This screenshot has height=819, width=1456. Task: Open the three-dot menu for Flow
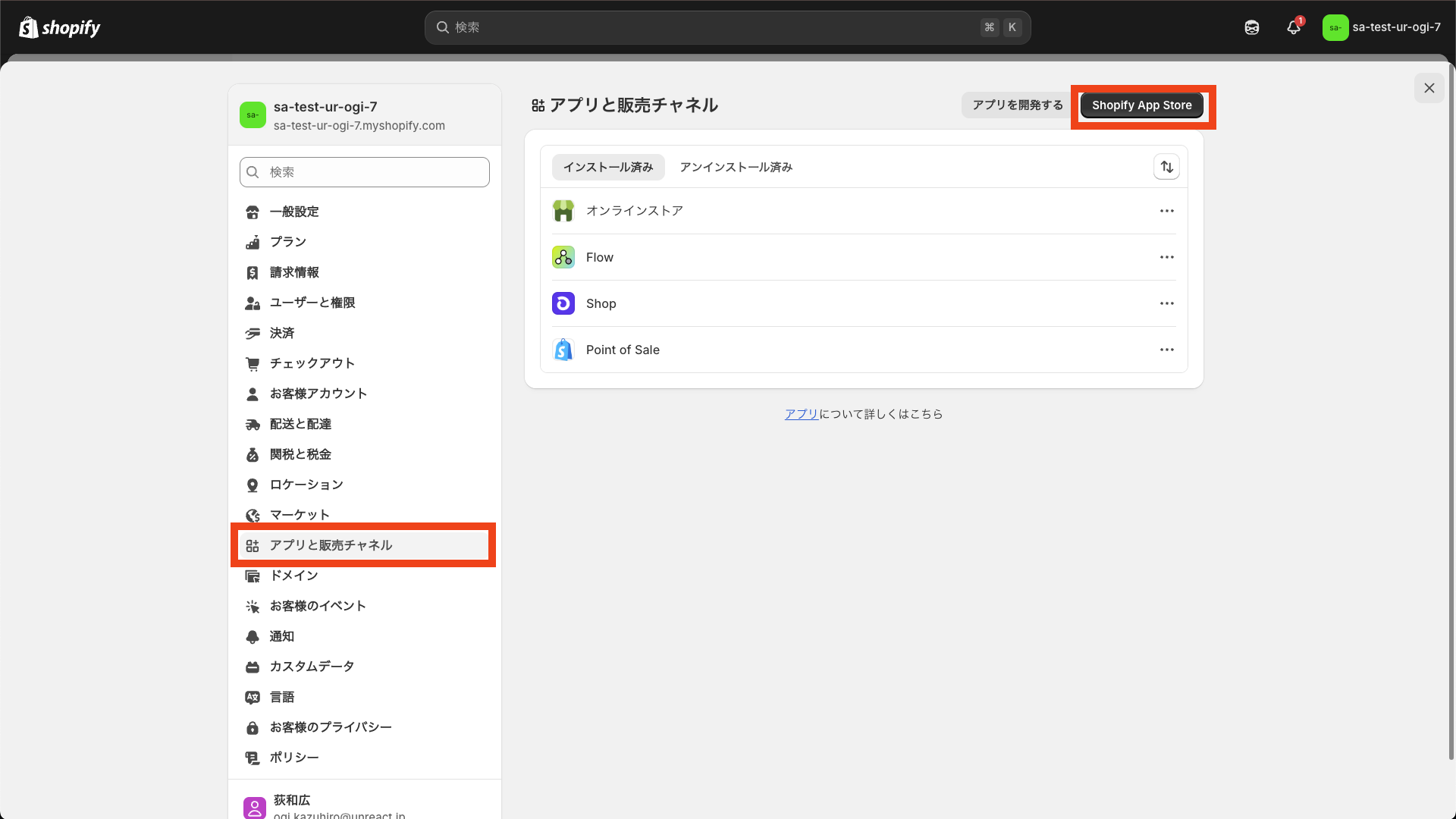1166,257
